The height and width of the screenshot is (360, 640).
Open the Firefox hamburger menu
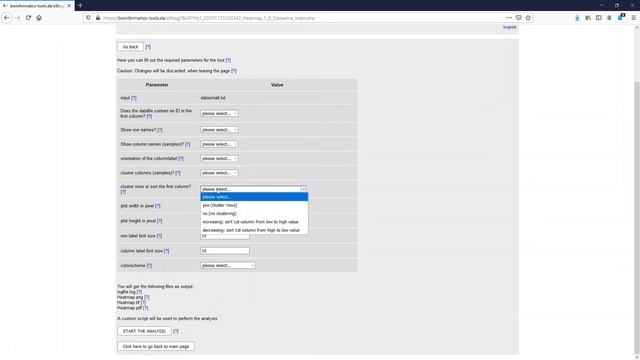tap(633, 18)
